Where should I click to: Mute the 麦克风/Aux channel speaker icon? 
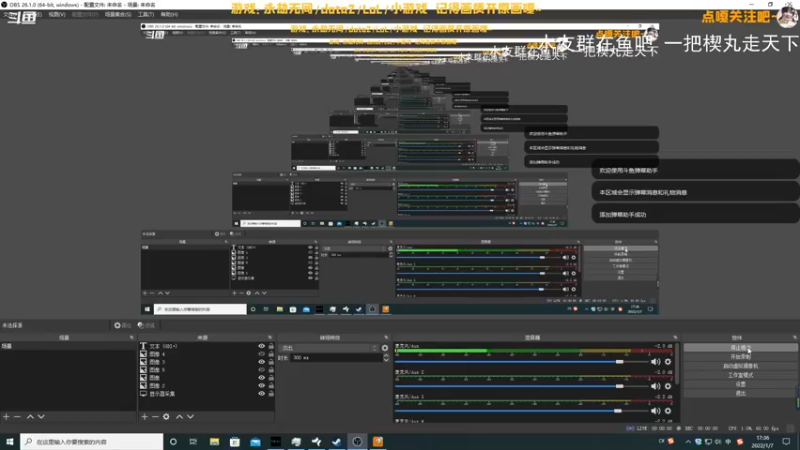[x=656, y=362]
